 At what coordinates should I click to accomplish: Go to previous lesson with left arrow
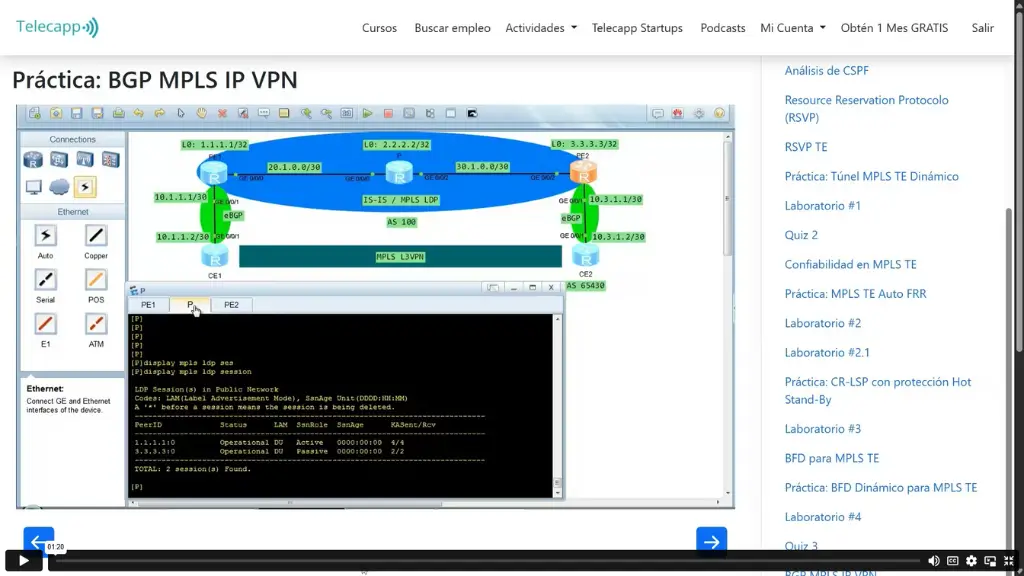tap(38, 540)
